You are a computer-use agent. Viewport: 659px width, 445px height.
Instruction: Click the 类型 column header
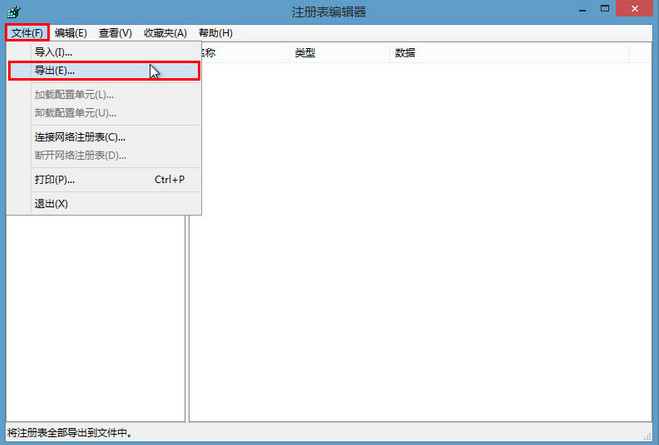tap(340, 53)
